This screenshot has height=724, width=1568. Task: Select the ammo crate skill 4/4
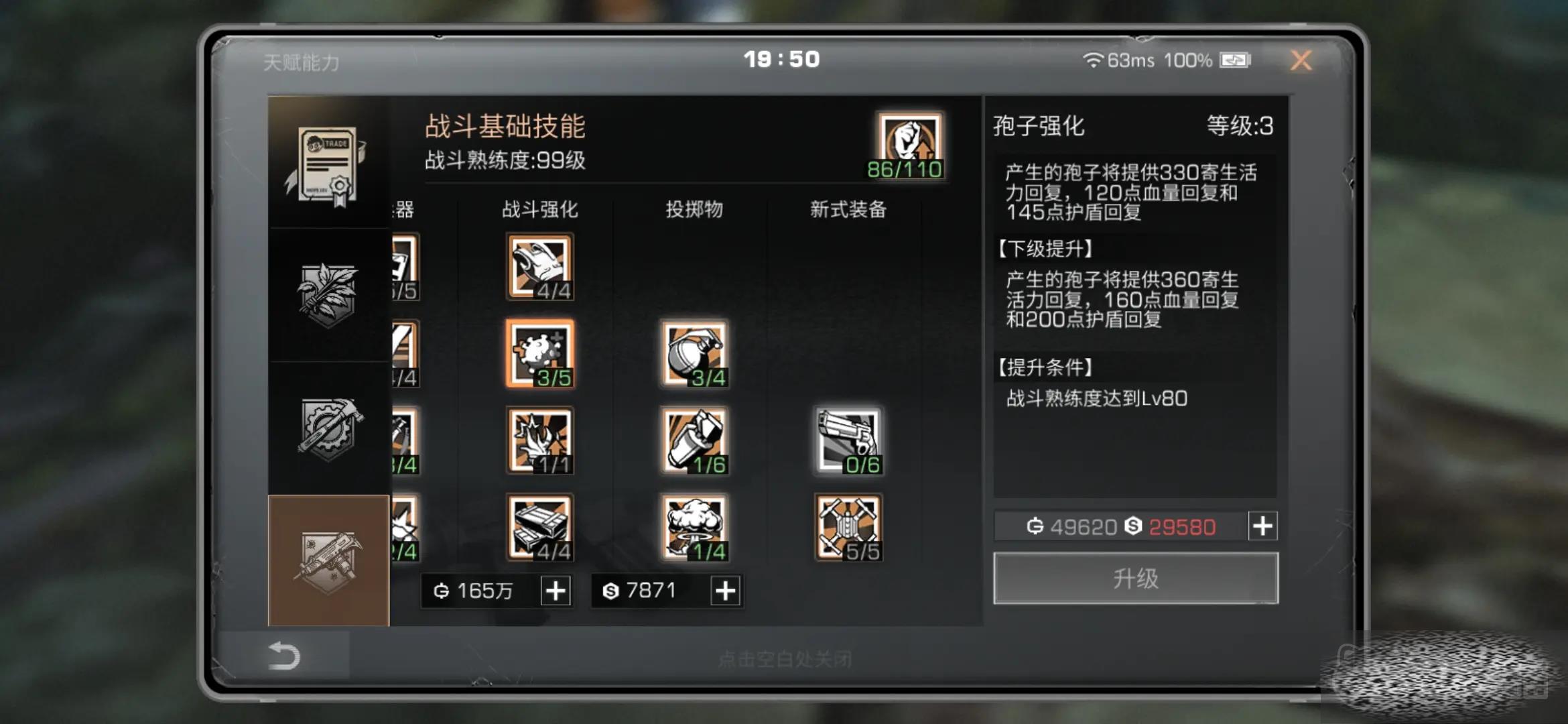tap(540, 528)
